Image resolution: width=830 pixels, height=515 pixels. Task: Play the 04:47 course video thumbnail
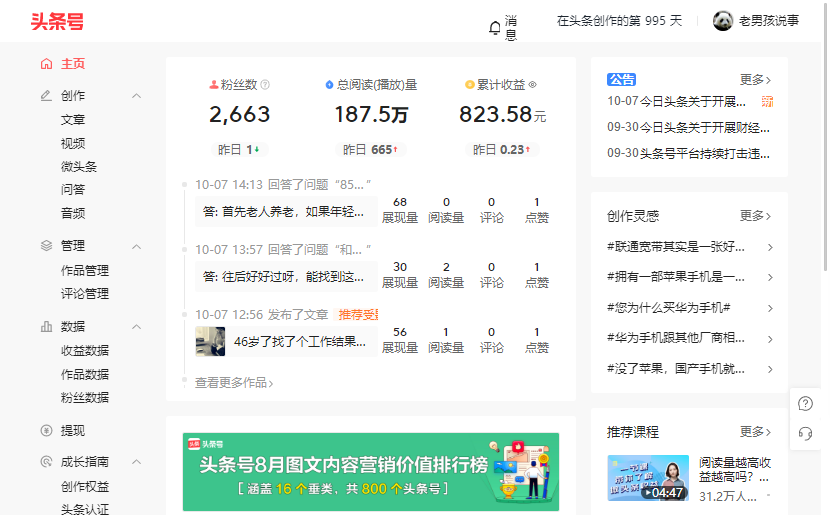point(648,478)
